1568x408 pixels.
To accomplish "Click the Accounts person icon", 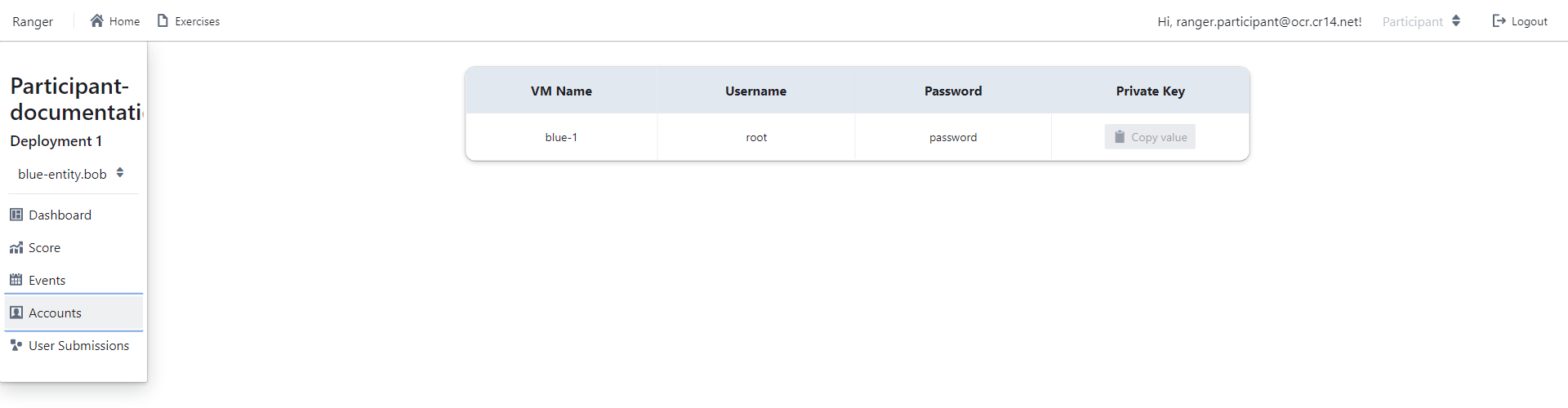I will (16, 313).
